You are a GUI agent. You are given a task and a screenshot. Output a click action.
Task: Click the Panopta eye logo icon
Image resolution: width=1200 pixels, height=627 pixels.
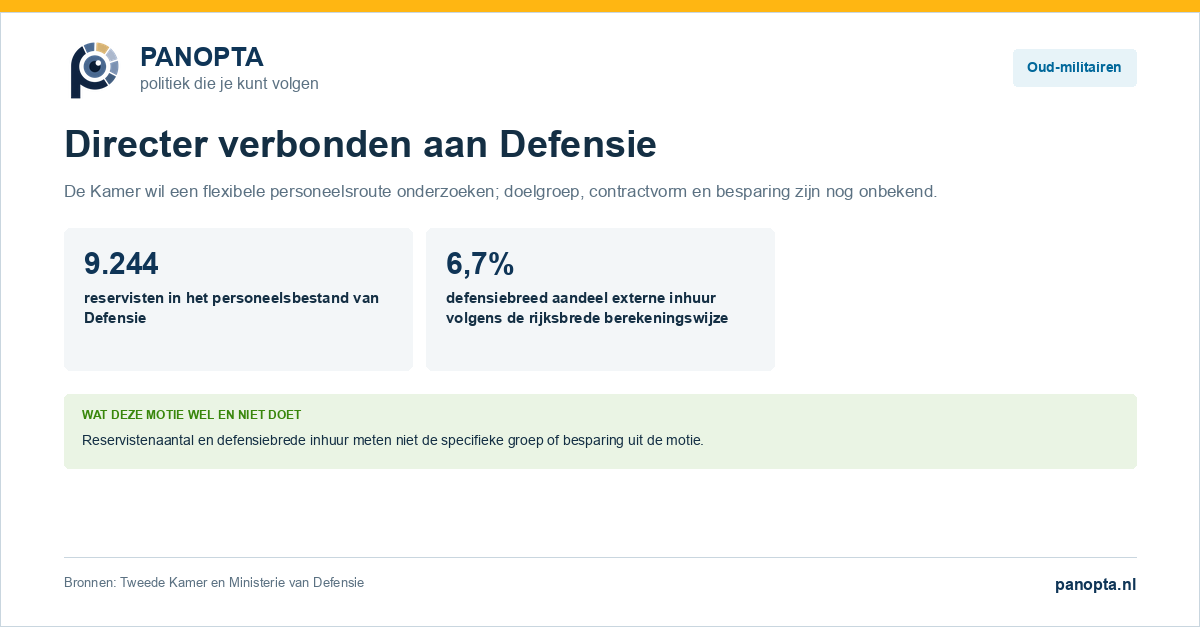click(x=94, y=70)
